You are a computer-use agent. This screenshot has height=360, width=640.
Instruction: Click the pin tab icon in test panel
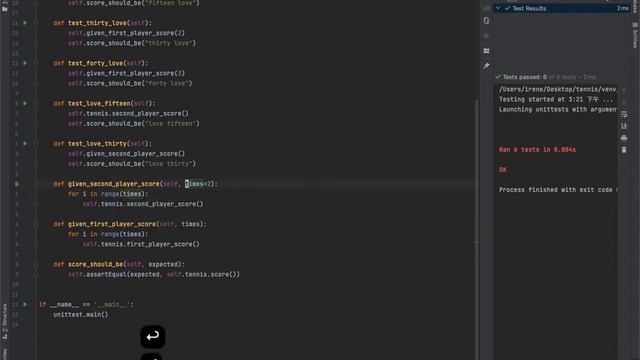click(486, 66)
